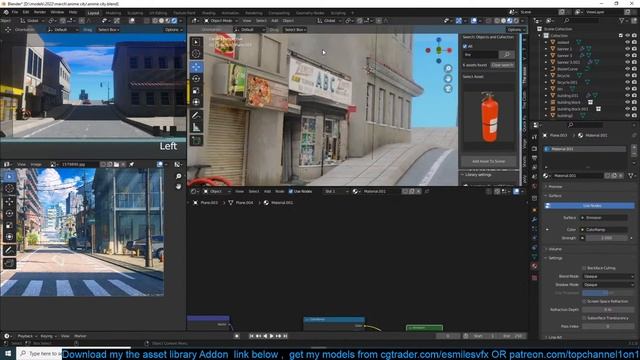Click the Add Asset To Scene button

(489, 161)
